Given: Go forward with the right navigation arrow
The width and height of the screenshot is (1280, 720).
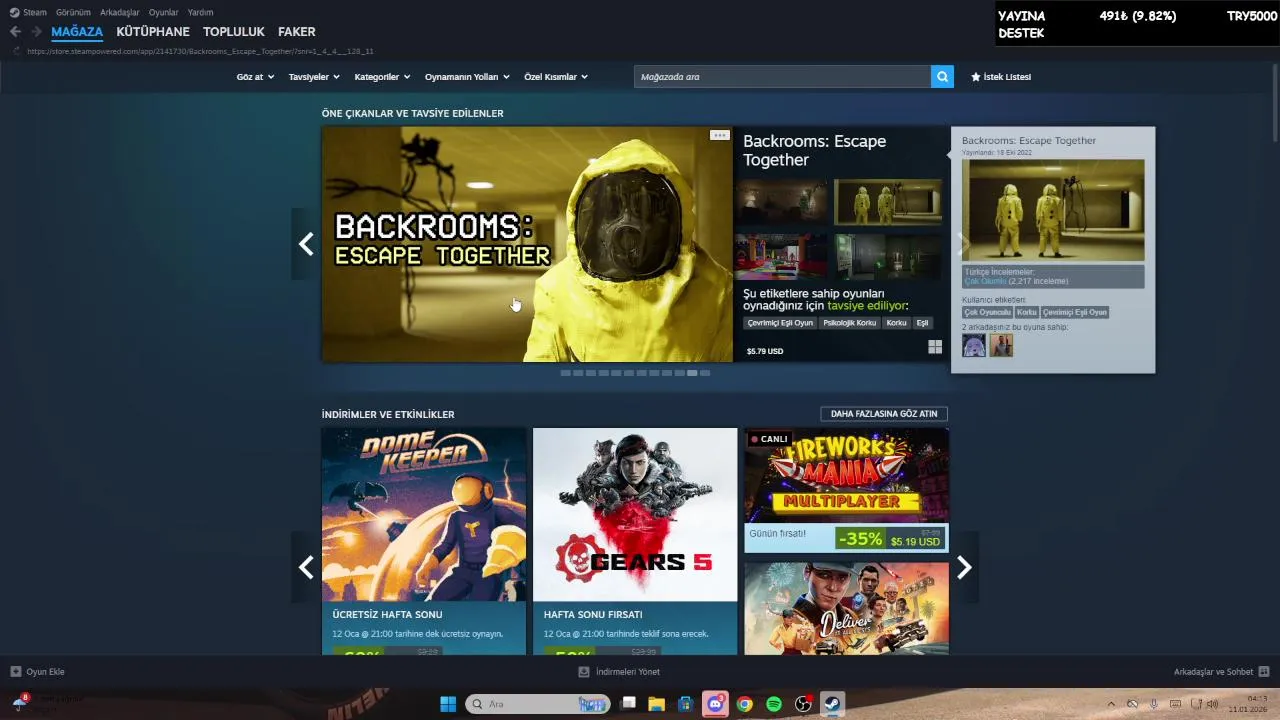Looking at the screenshot, I should (x=36, y=32).
